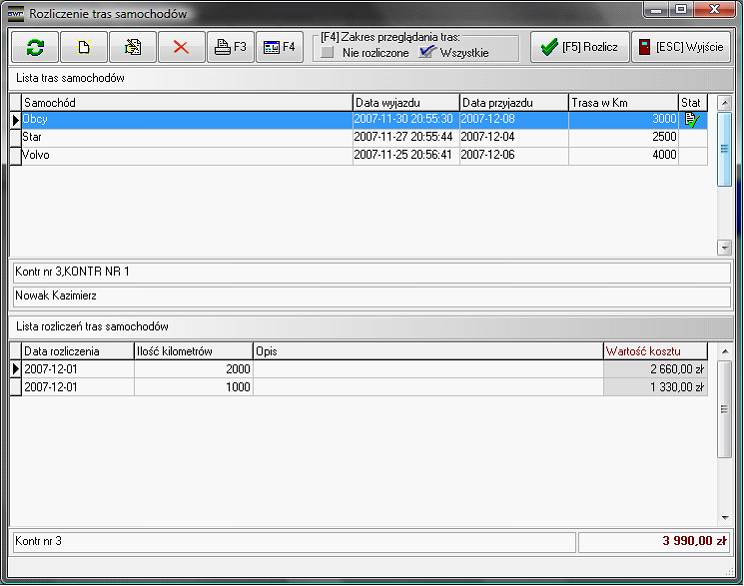Click the green refresh arrows icon

tap(35, 47)
